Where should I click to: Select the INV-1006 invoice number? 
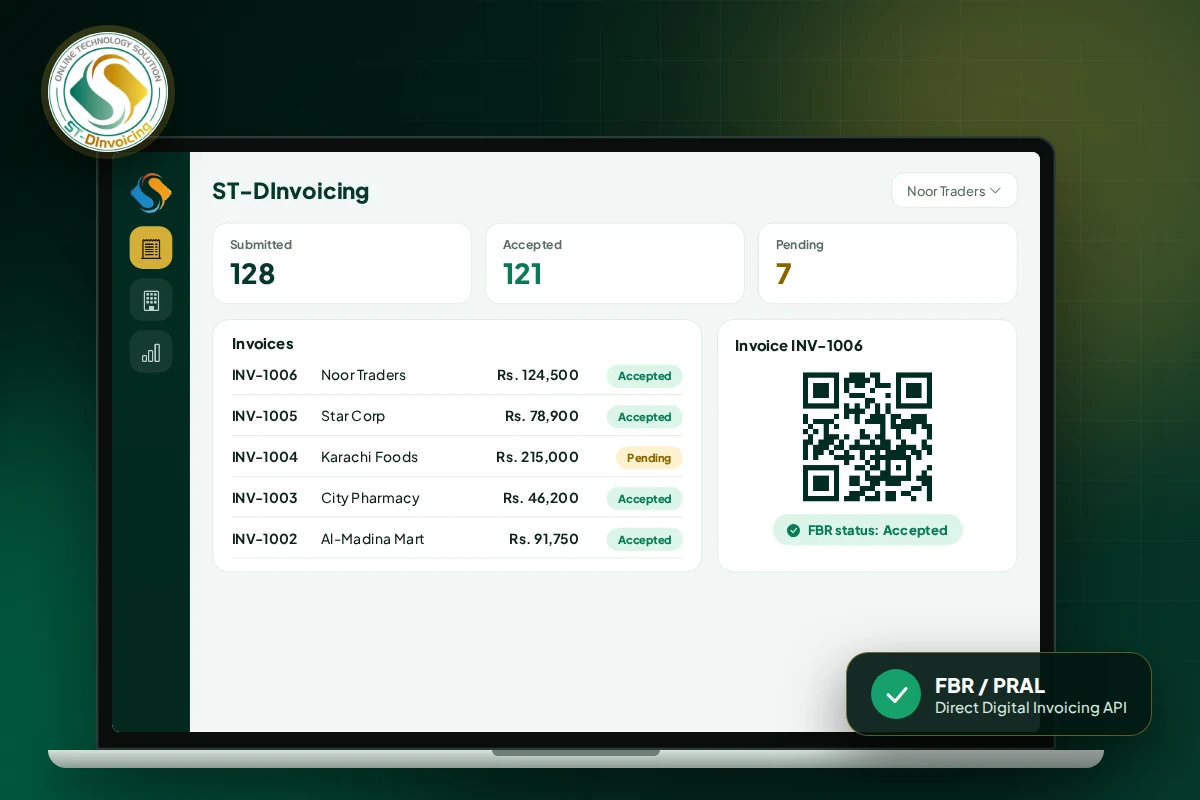265,375
